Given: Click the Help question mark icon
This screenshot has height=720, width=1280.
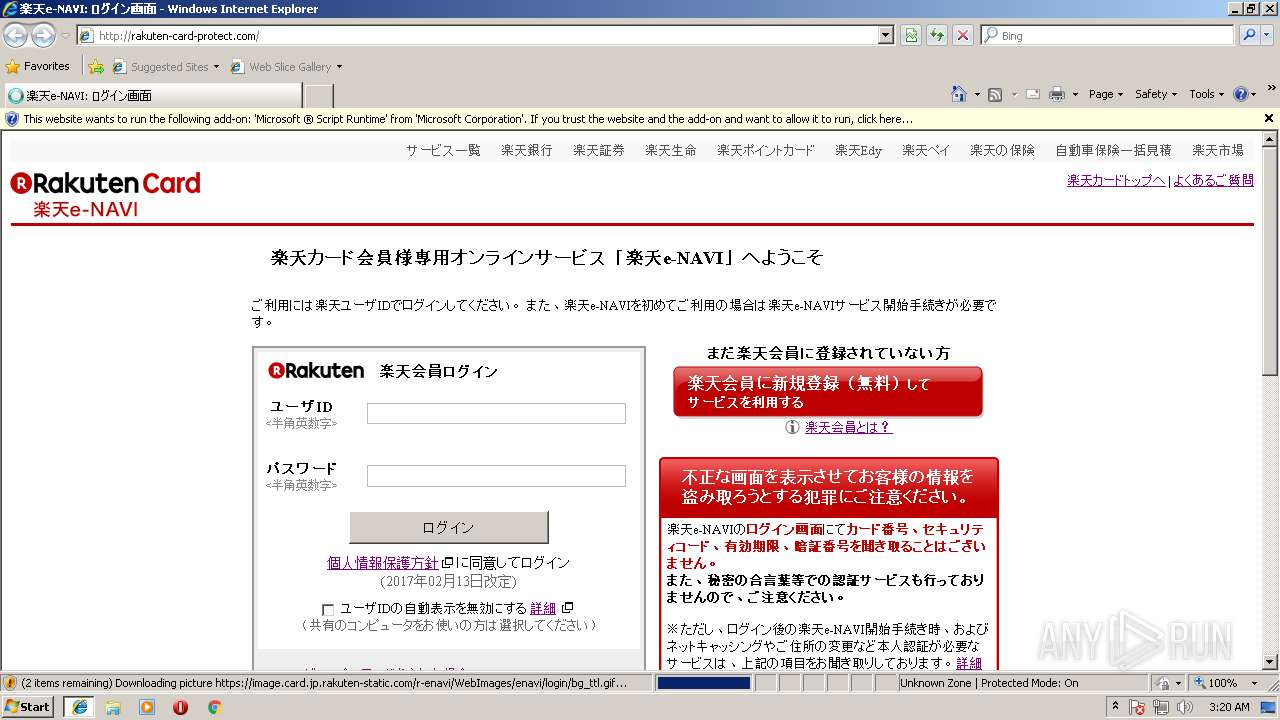Looking at the screenshot, I should [1240, 94].
